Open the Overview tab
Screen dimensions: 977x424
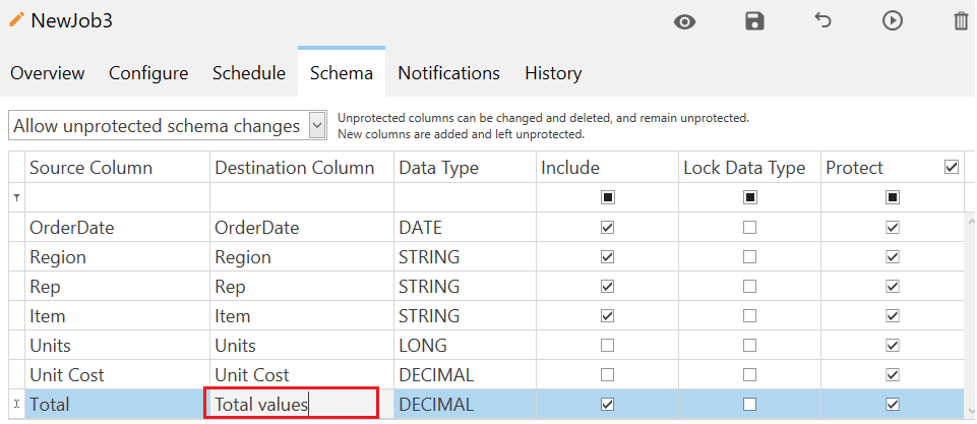coord(47,73)
